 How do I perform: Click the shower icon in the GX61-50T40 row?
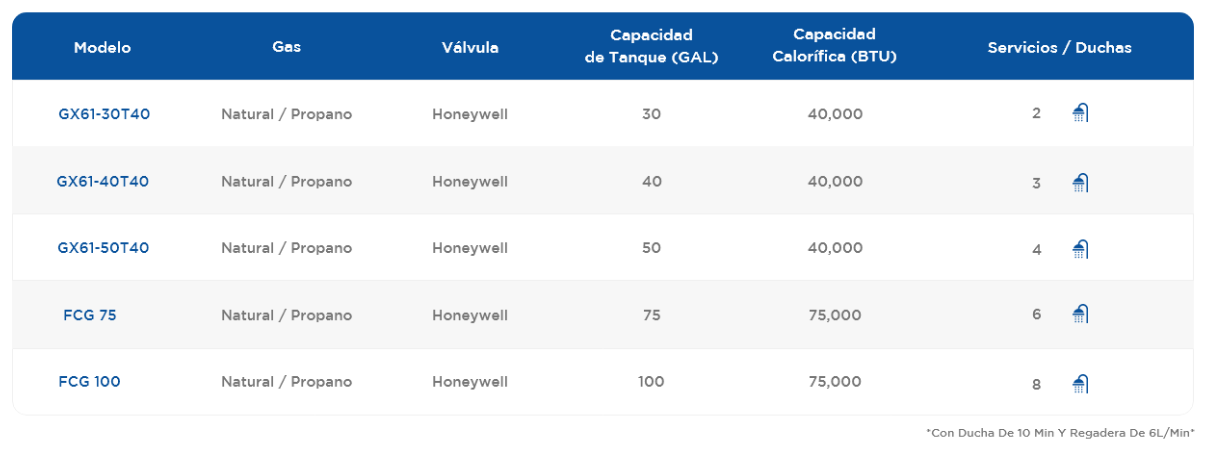point(1080,248)
